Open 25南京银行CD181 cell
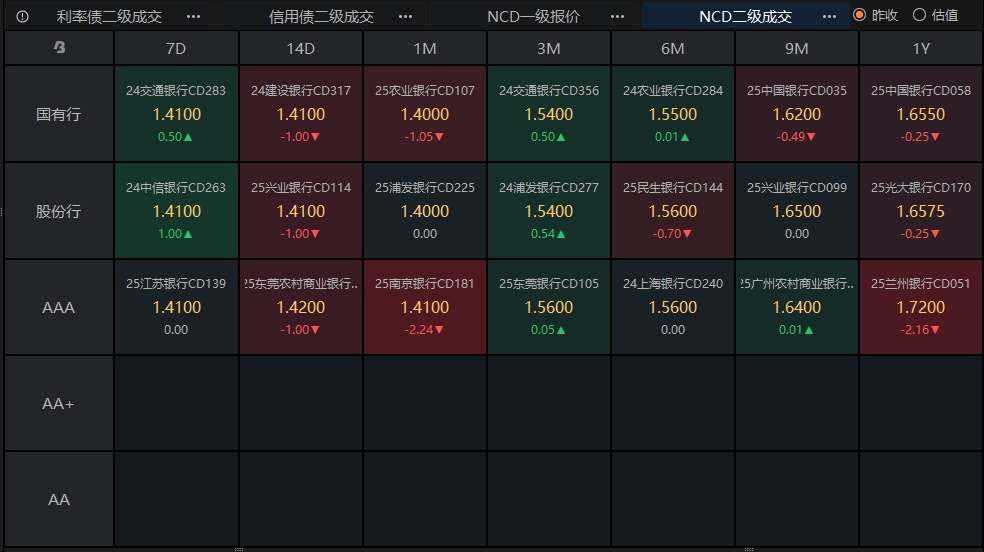This screenshot has width=984, height=552. [425, 307]
